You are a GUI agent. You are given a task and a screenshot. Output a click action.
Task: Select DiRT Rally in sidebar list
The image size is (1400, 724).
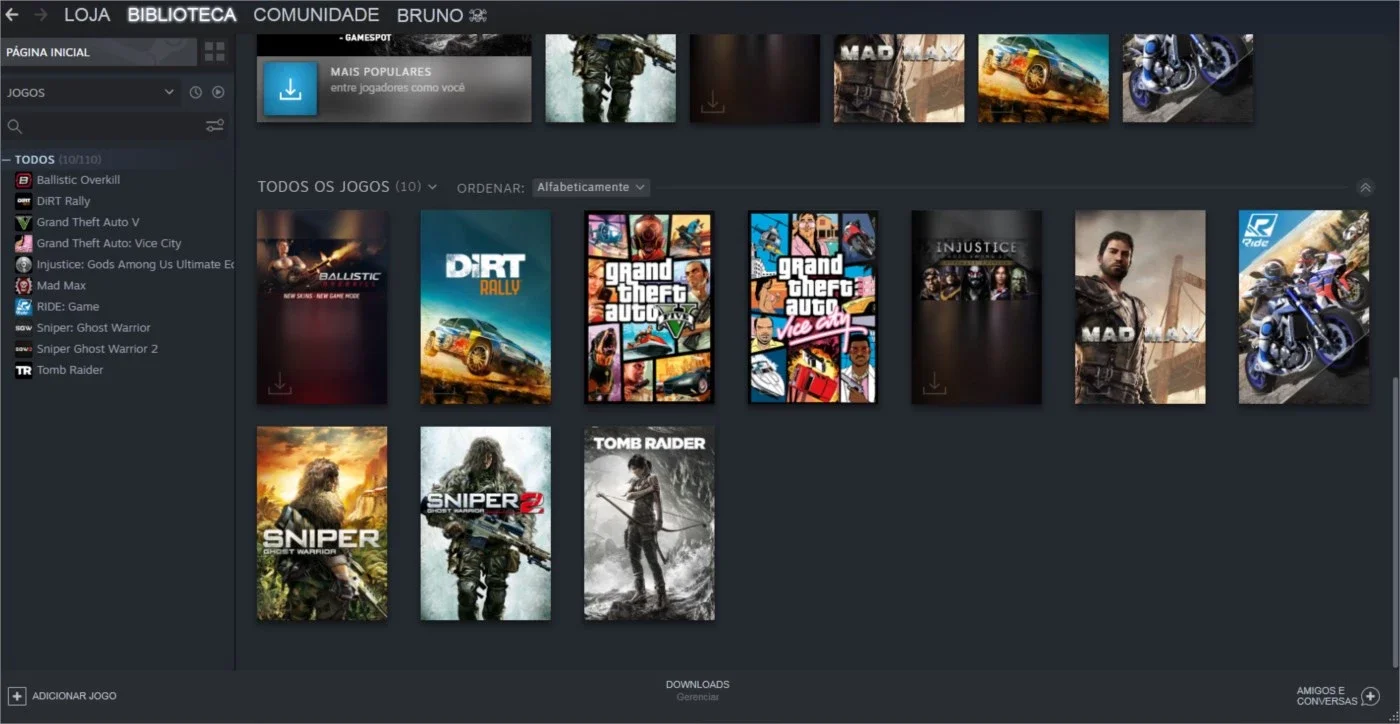click(63, 201)
